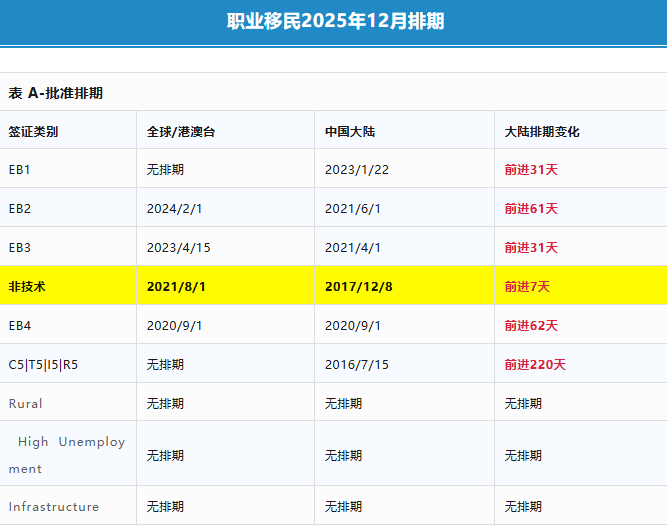Click 无排期 in High Unemployment row's 全球/港澳台 column

pos(165,456)
